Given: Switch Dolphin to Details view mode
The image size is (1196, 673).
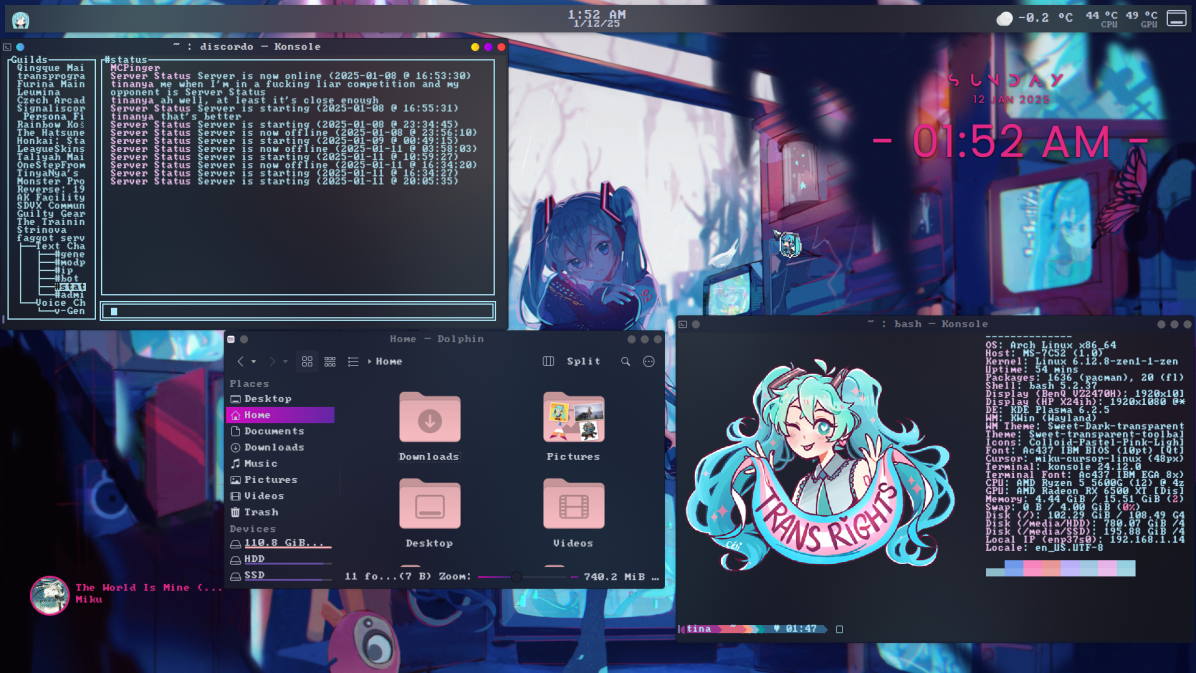Looking at the screenshot, I should coord(353,362).
